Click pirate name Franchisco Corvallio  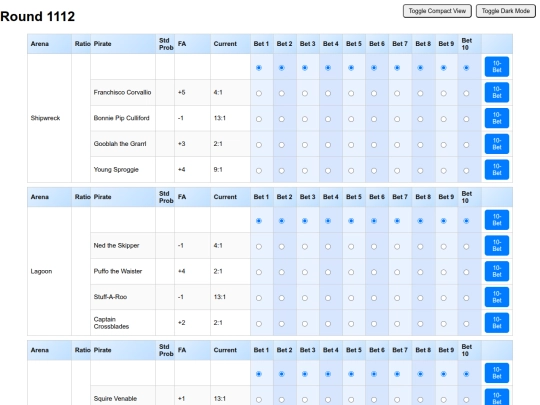click(122, 92)
